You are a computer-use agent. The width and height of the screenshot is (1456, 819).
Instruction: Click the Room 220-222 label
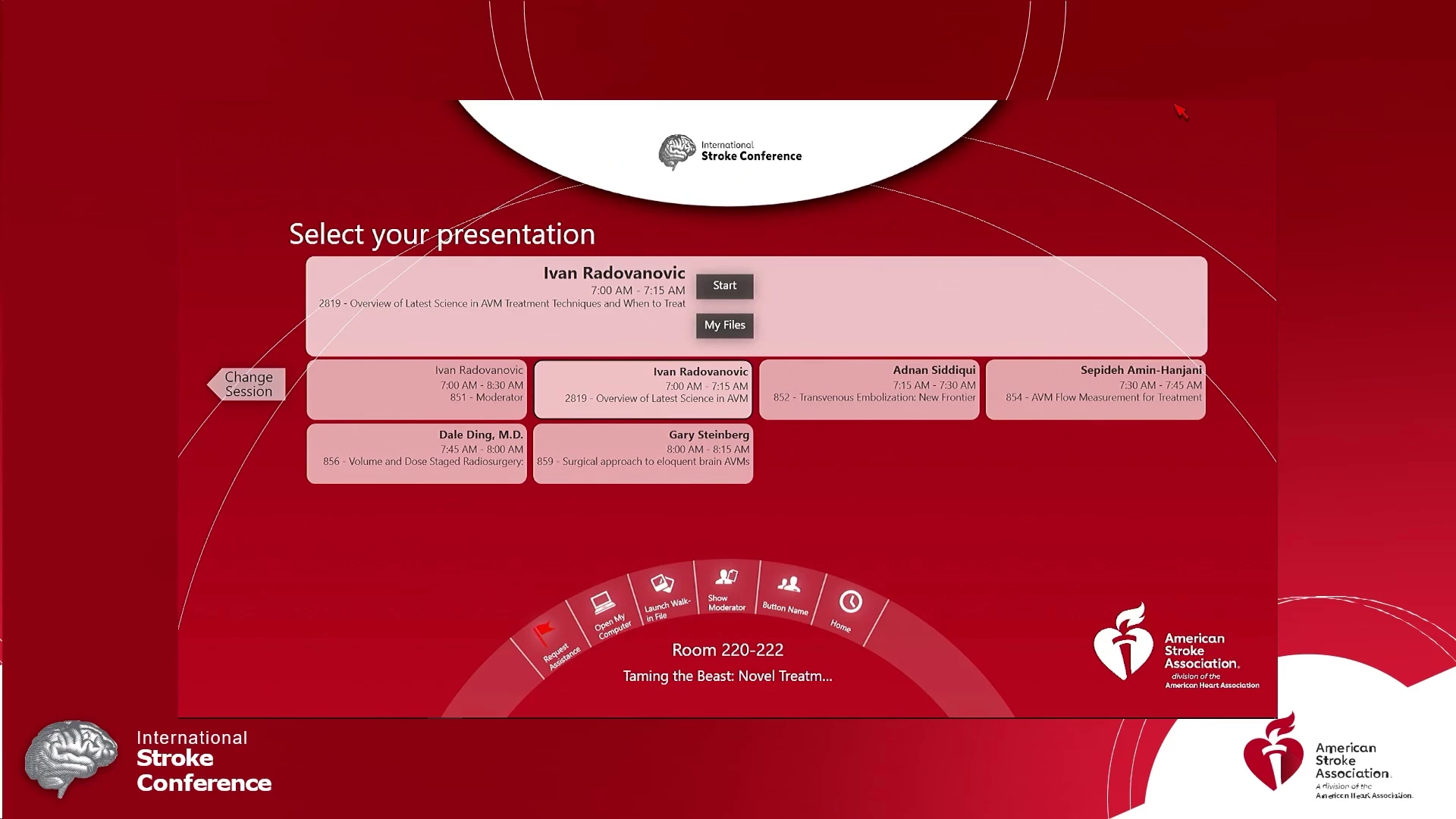(727, 650)
